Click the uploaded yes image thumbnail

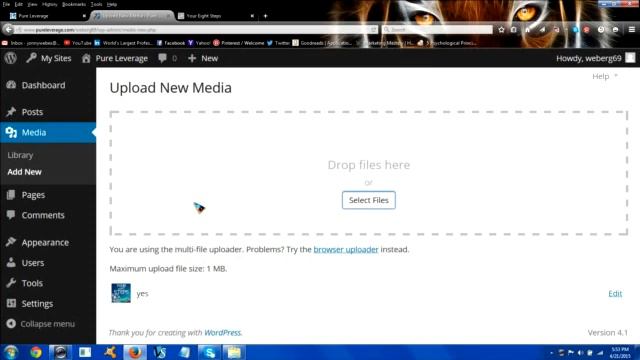click(x=121, y=293)
